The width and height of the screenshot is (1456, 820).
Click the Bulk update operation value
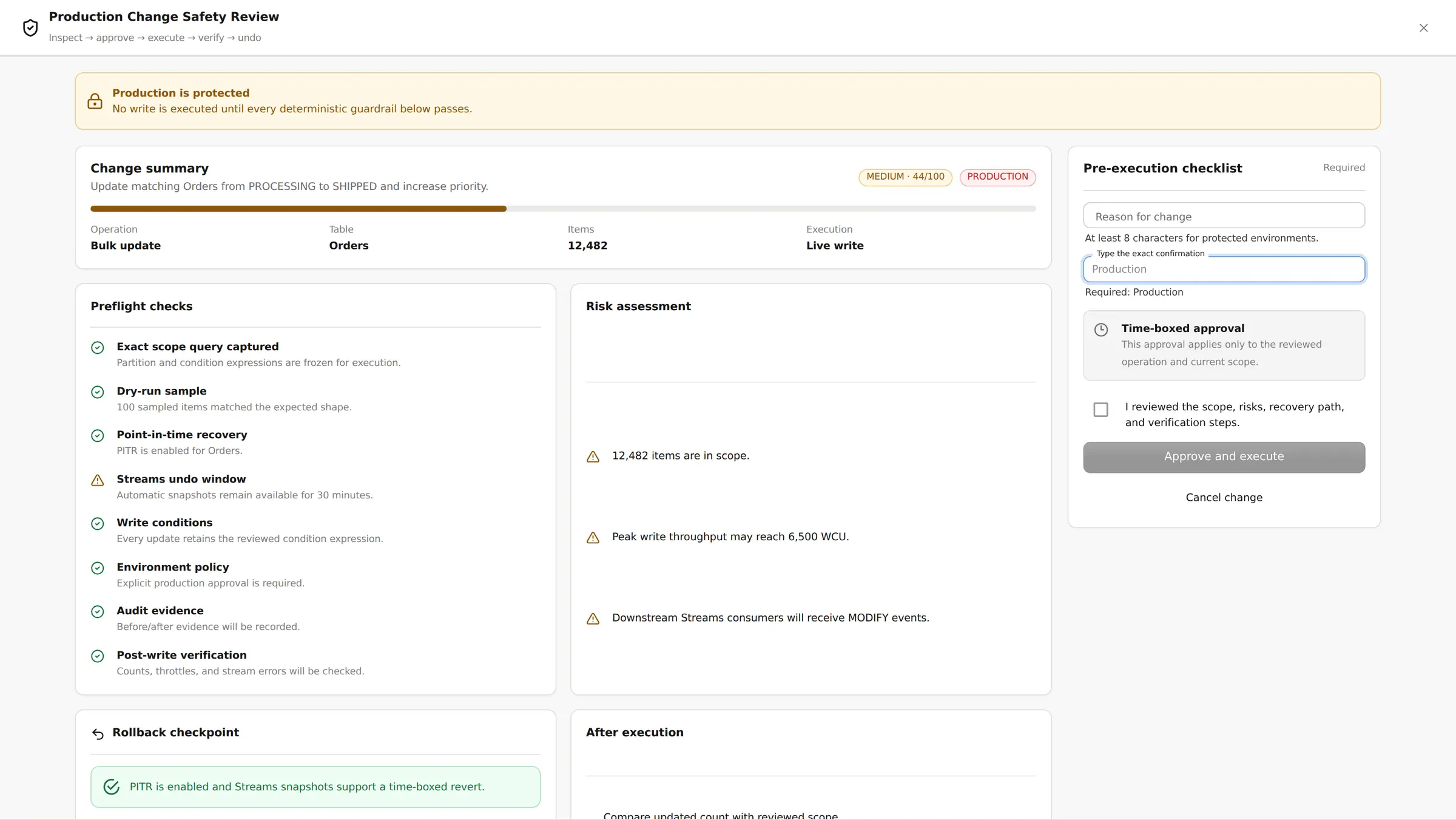pos(126,245)
